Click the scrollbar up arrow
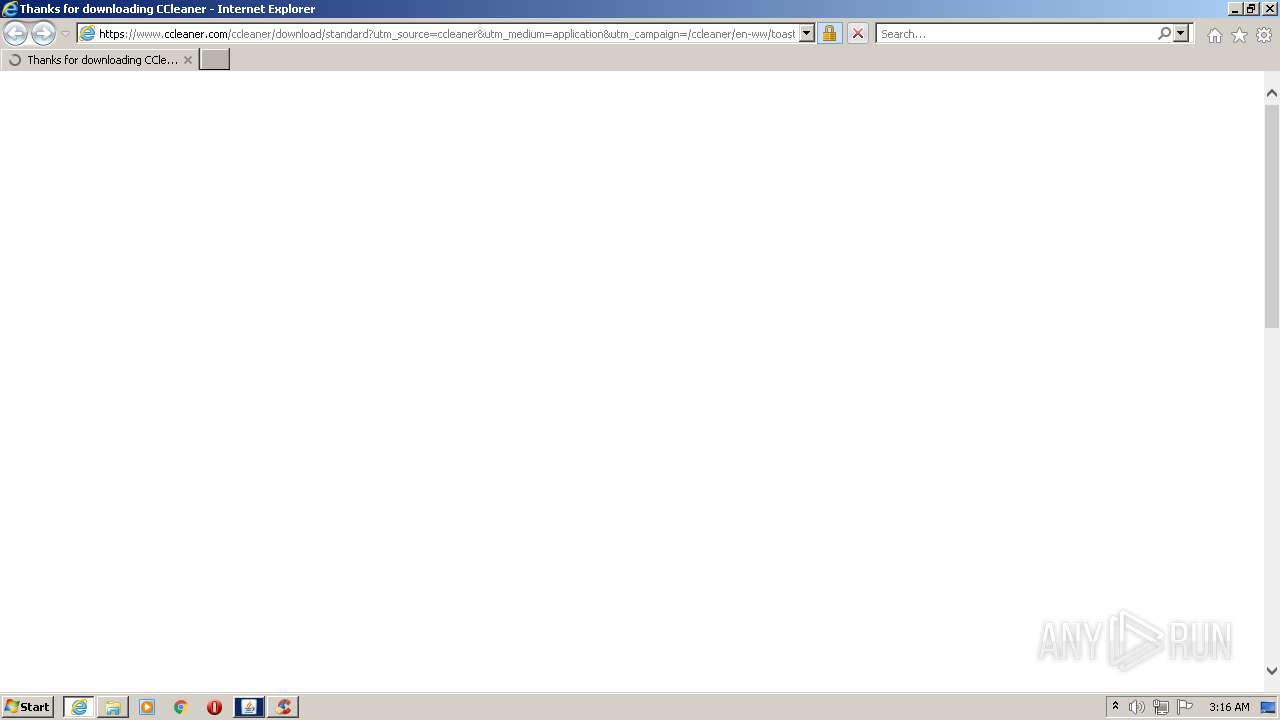The image size is (1280, 720). point(1272,93)
